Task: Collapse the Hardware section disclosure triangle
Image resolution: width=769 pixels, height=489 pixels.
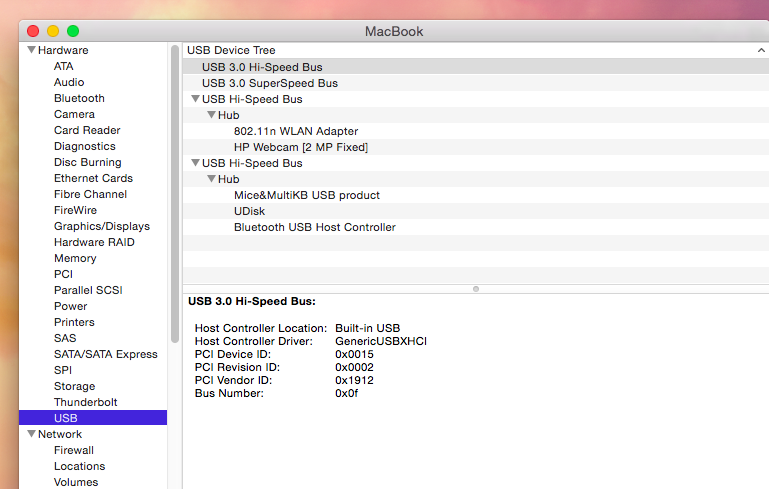Action: 32,50
